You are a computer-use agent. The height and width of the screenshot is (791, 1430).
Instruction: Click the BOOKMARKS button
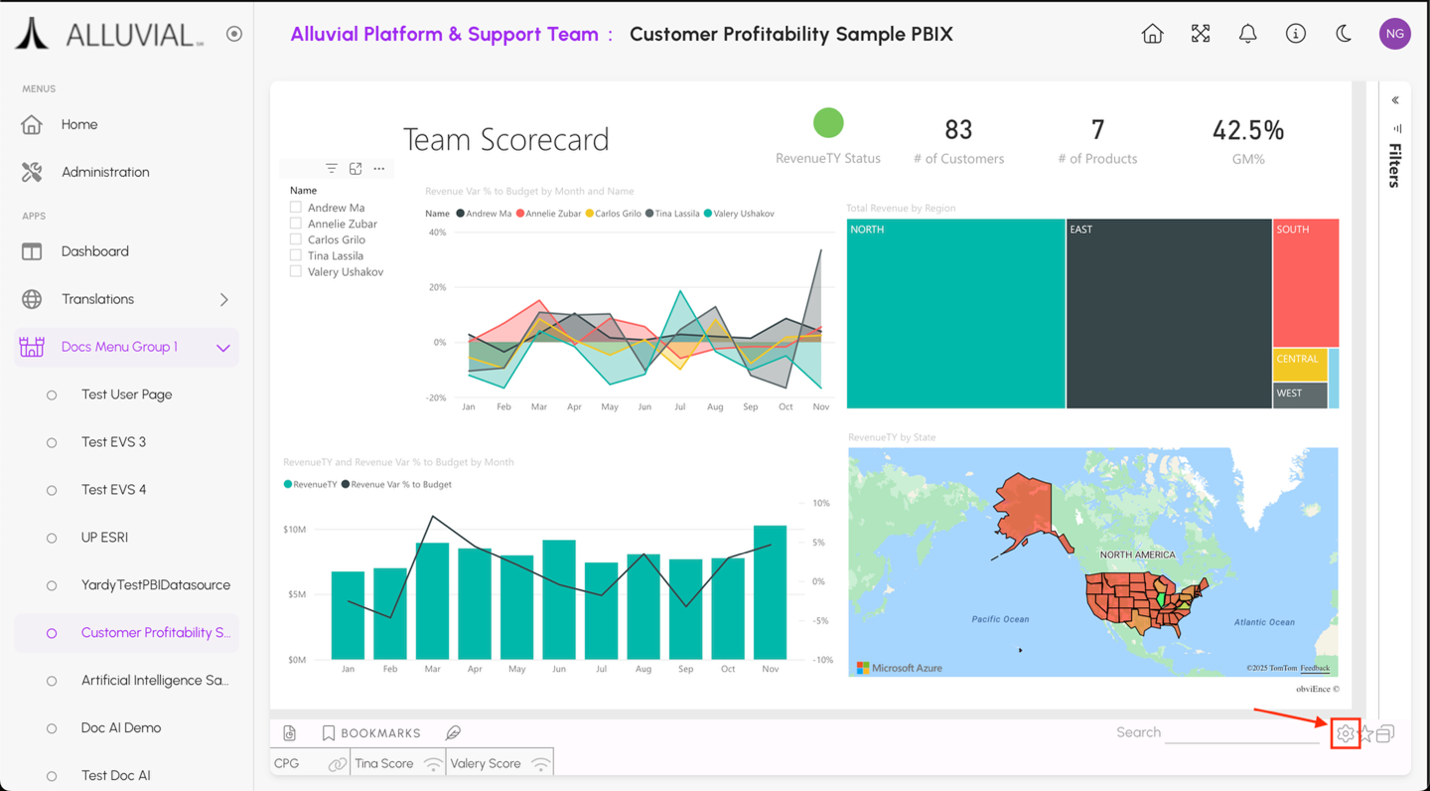click(371, 733)
